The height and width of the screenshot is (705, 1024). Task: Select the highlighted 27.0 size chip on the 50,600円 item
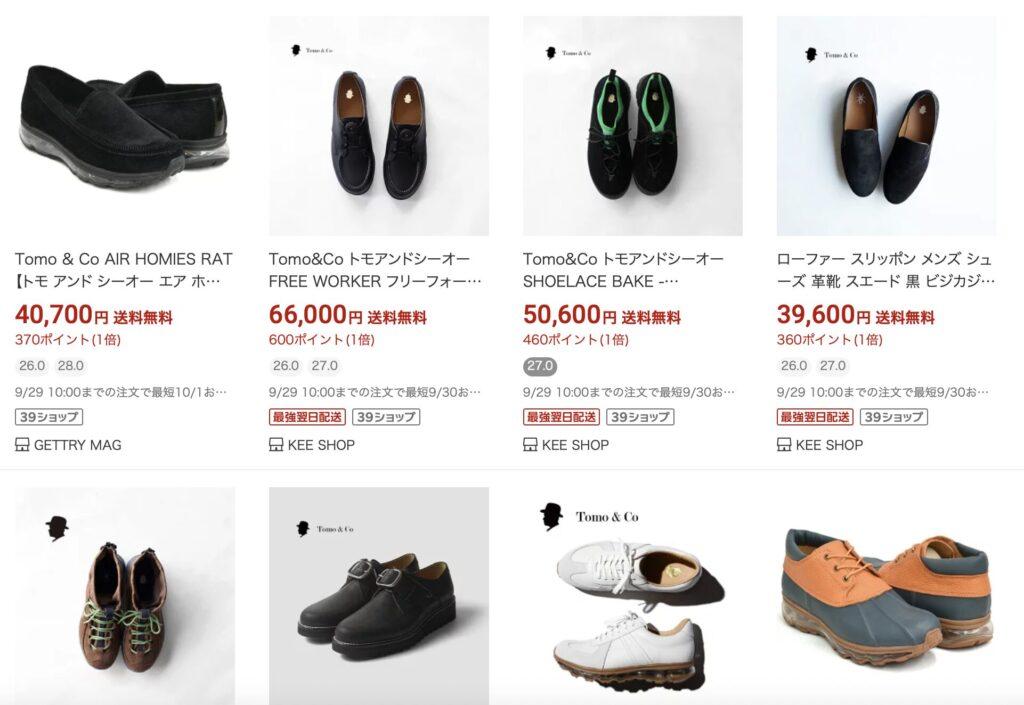[540, 366]
